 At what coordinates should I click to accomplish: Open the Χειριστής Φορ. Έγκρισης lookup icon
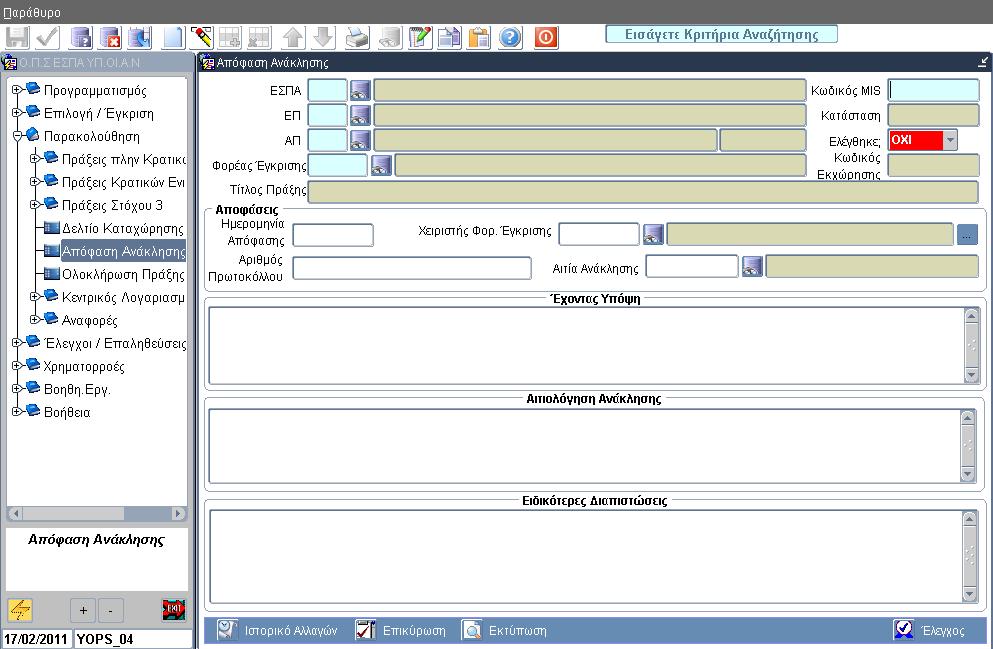pyautogui.click(x=654, y=234)
